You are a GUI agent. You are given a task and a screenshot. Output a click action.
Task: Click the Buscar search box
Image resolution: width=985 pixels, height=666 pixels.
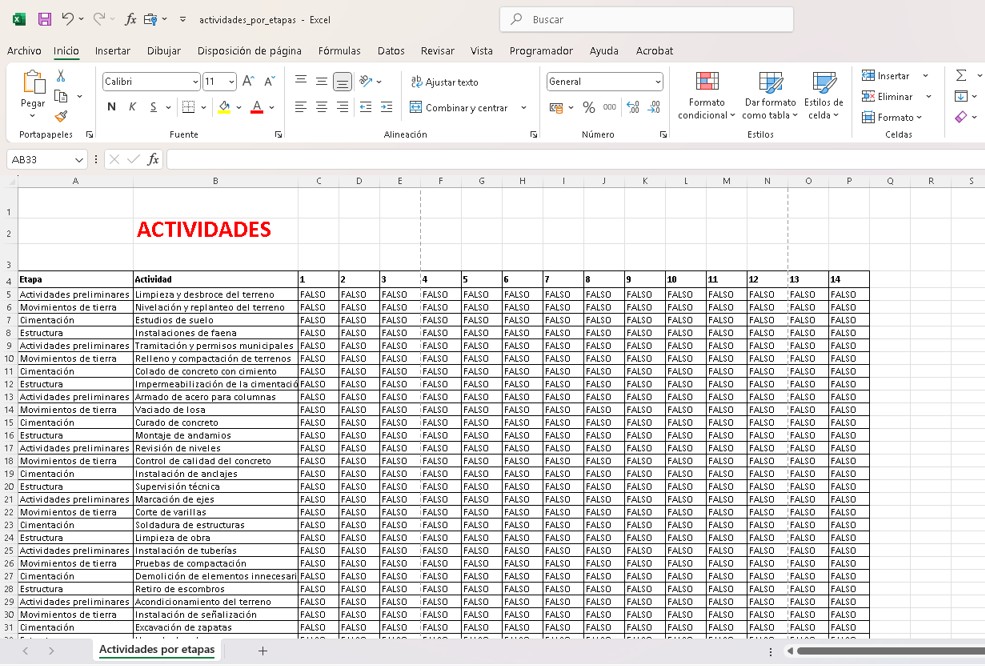pyautogui.click(x=646, y=19)
